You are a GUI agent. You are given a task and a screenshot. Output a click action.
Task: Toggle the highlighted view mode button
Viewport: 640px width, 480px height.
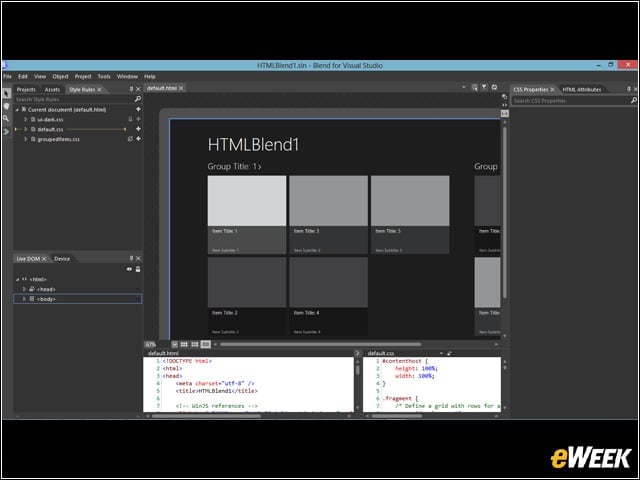click(206, 344)
